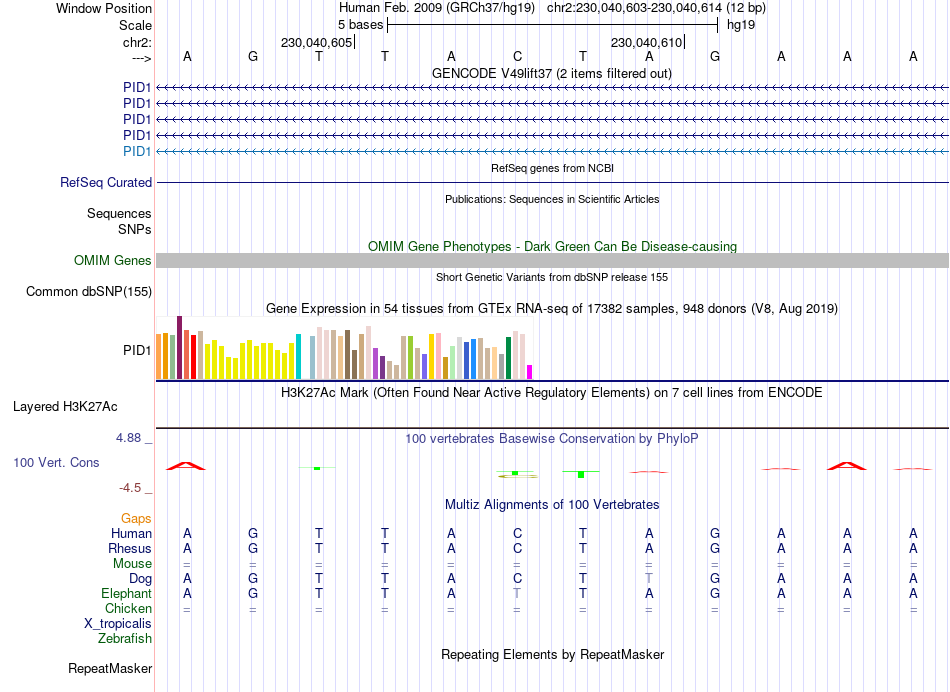950x692 pixels.
Task: Click the RefSeq Curated track label
Action: pos(106,182)
